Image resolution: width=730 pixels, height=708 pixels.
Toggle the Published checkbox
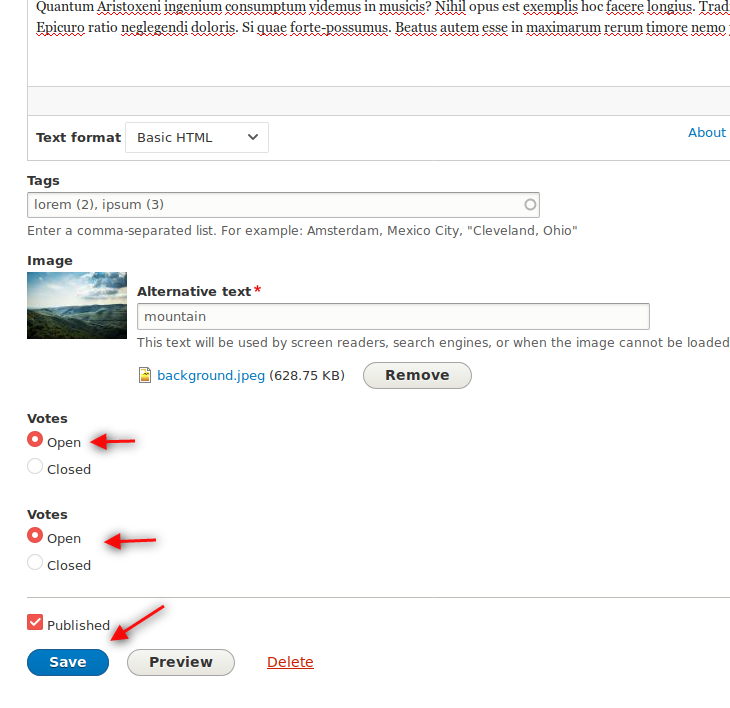(35, 622)
